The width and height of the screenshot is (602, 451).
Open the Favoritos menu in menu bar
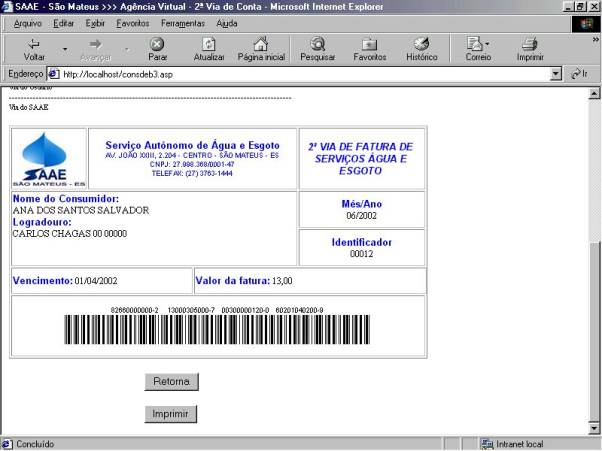click(132, 23)
